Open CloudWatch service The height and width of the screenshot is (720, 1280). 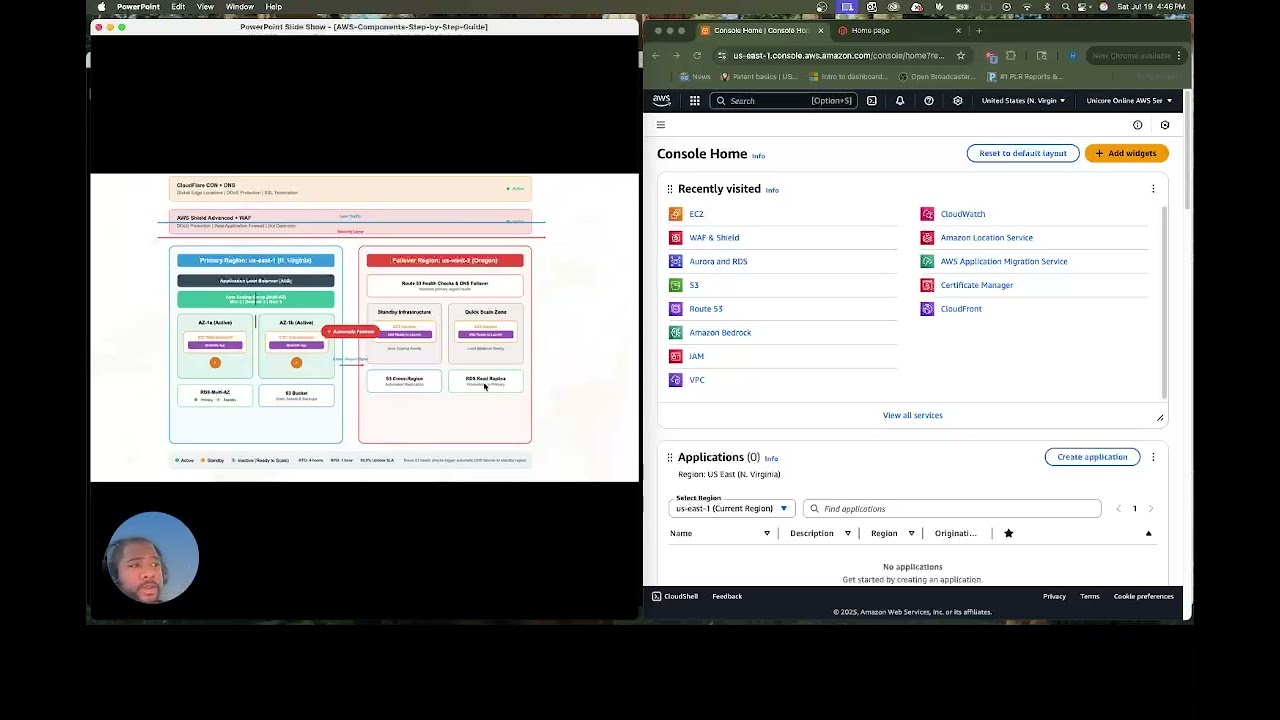(963, 214)
